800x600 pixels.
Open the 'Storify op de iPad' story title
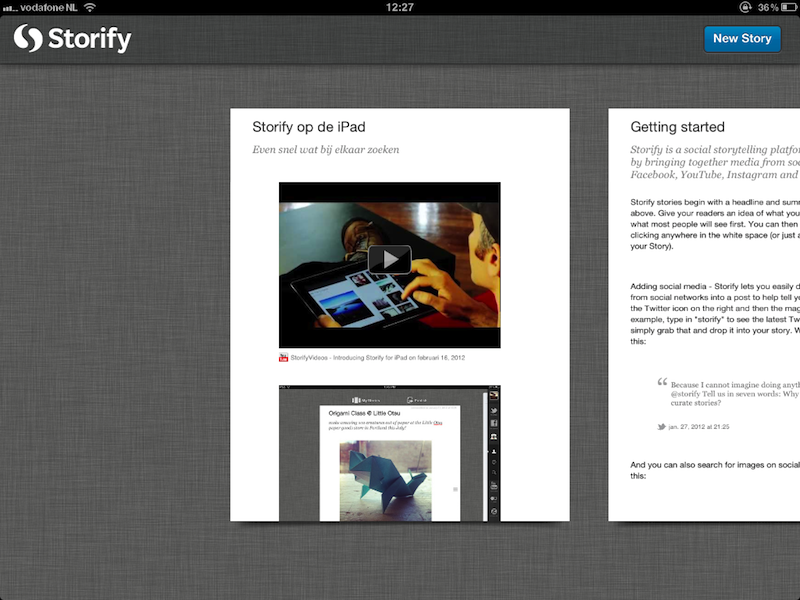click(308, 127)
